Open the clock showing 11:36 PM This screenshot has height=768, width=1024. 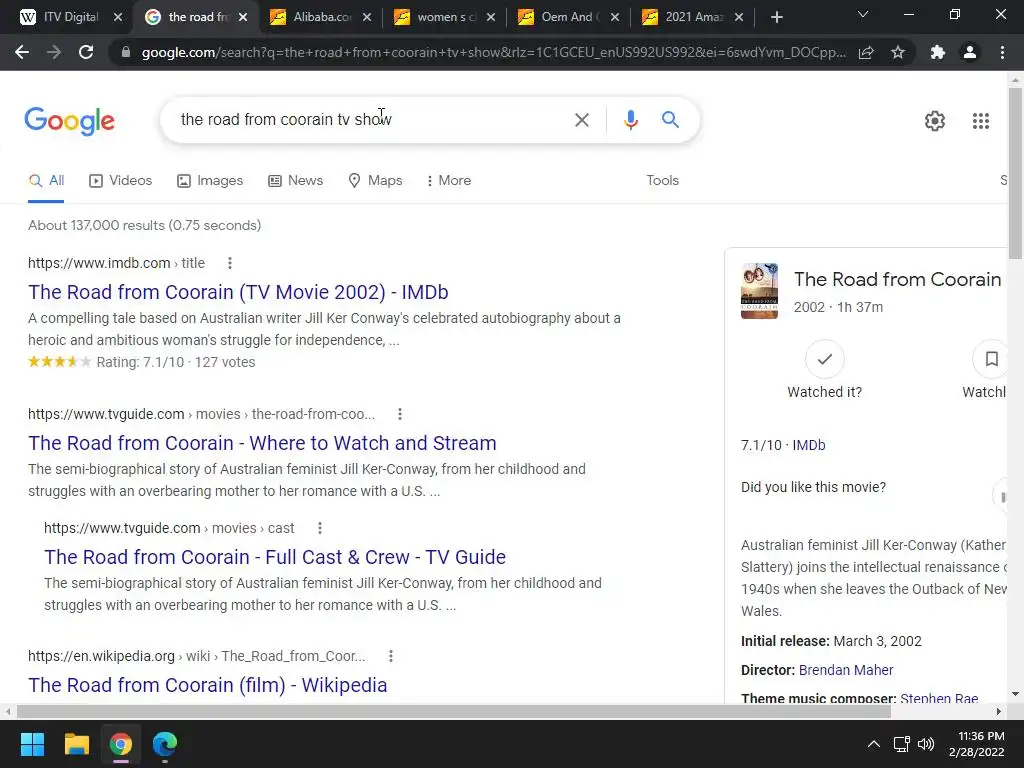pyautogui.click(x=977, y=744)
